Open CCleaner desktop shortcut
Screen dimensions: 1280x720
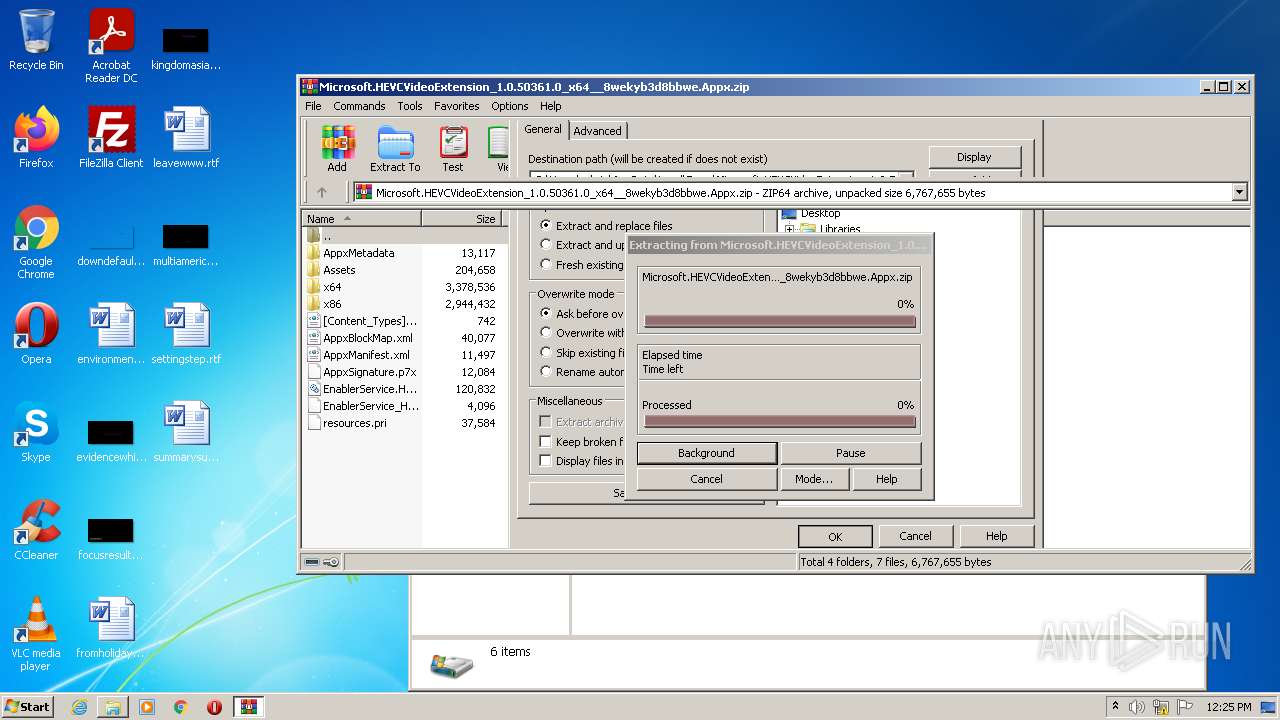pyautogui.click(x=36, y=530)
